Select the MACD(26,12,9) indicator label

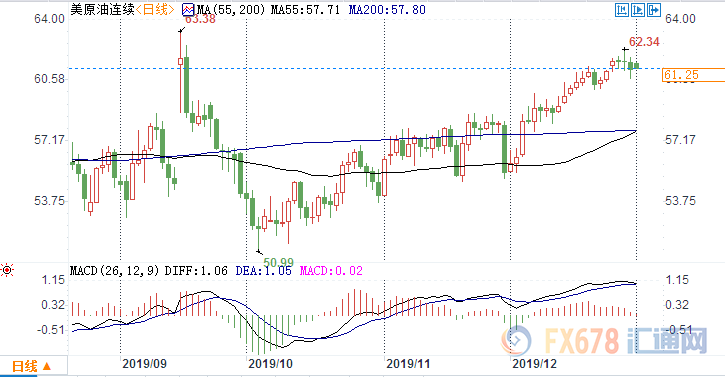coord(115,271)
